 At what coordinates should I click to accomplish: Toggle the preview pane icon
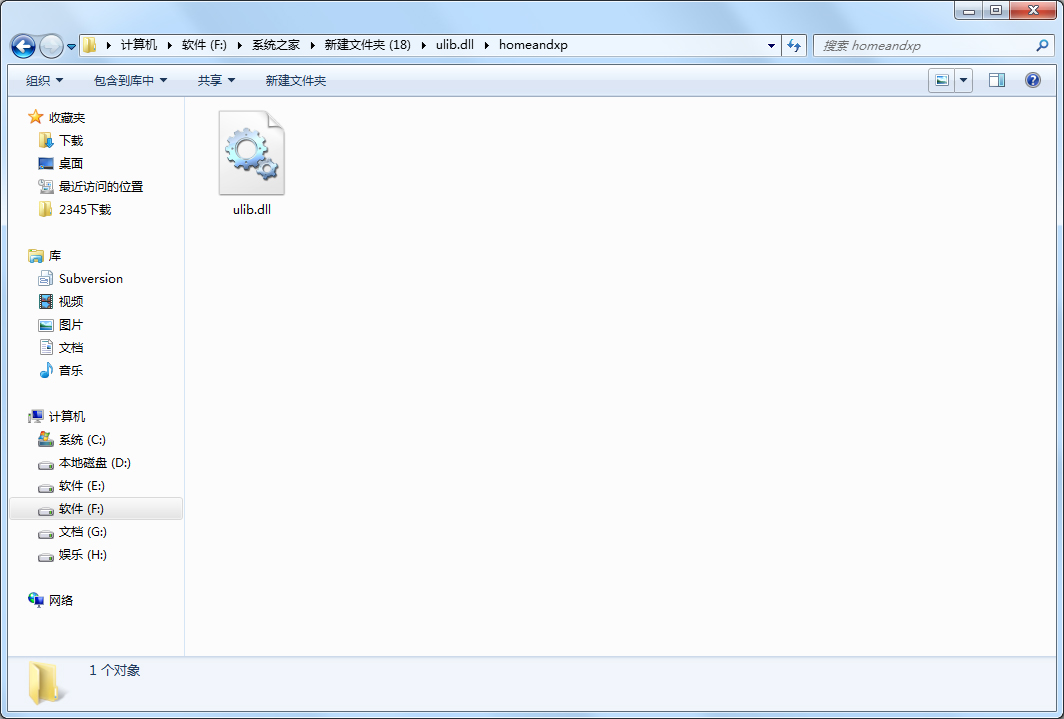[x=996, y=81]
